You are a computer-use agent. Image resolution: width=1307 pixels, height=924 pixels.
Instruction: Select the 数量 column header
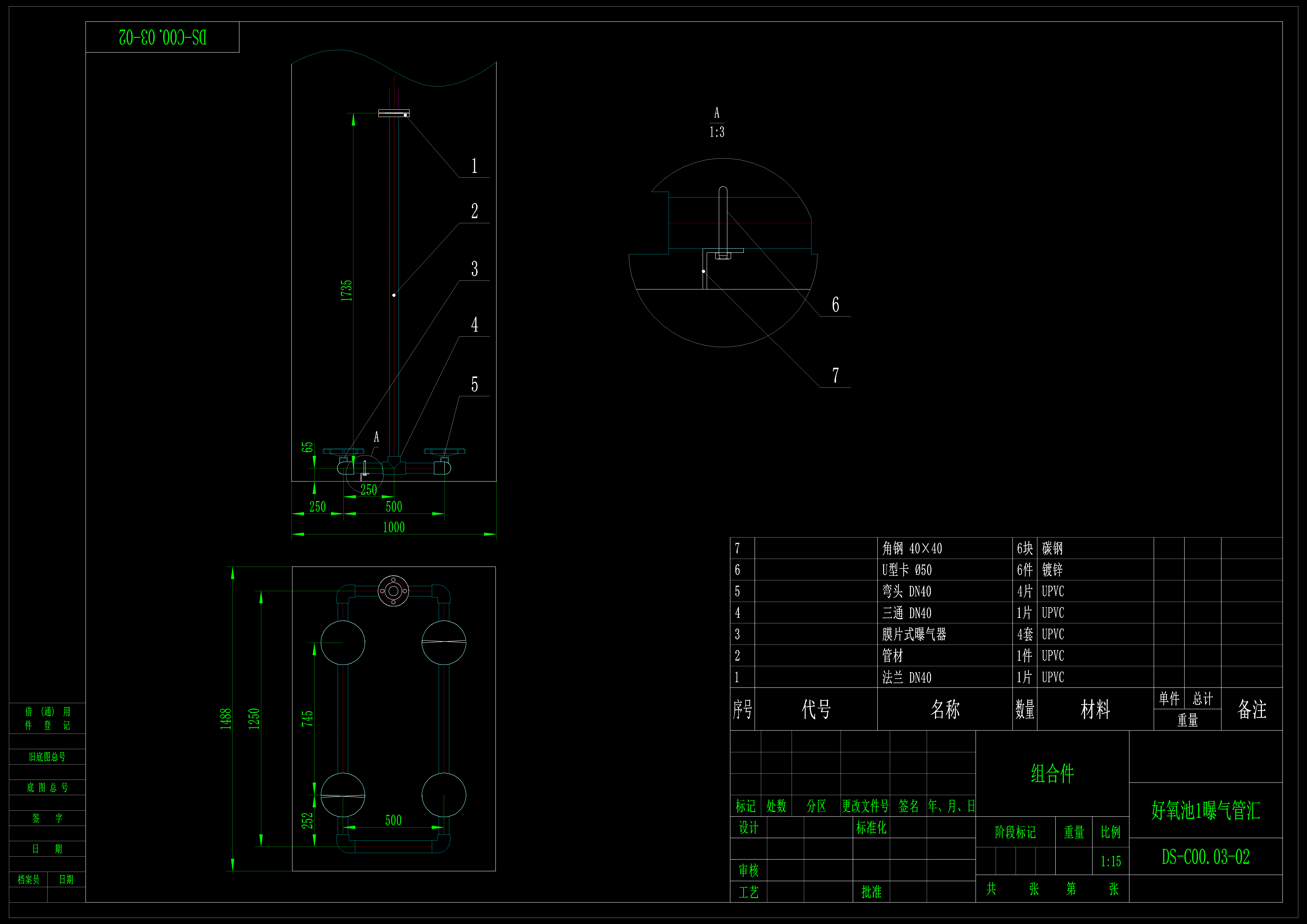click(x=1025, y=709)
